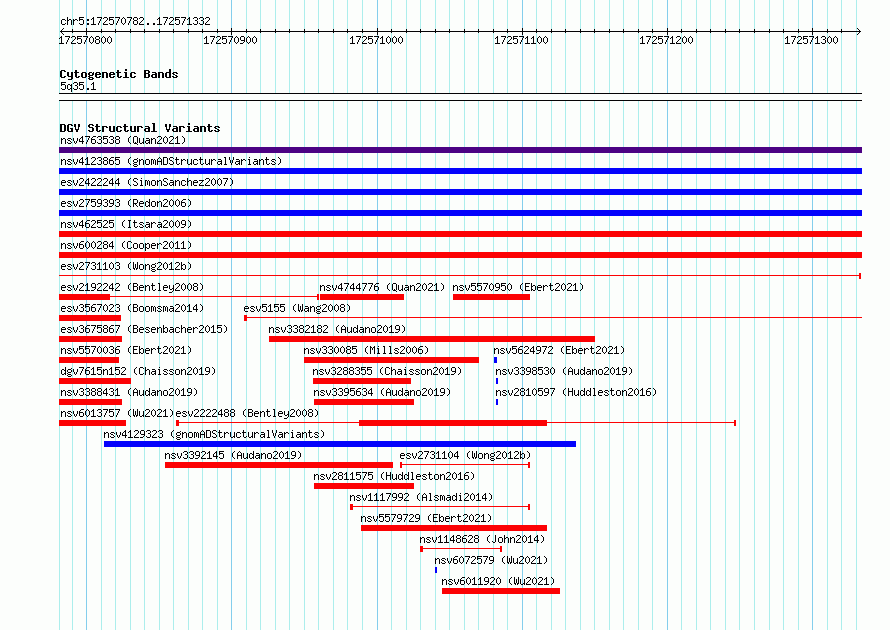Click nsv330085 (Mills2006) label

coord(366,350)
